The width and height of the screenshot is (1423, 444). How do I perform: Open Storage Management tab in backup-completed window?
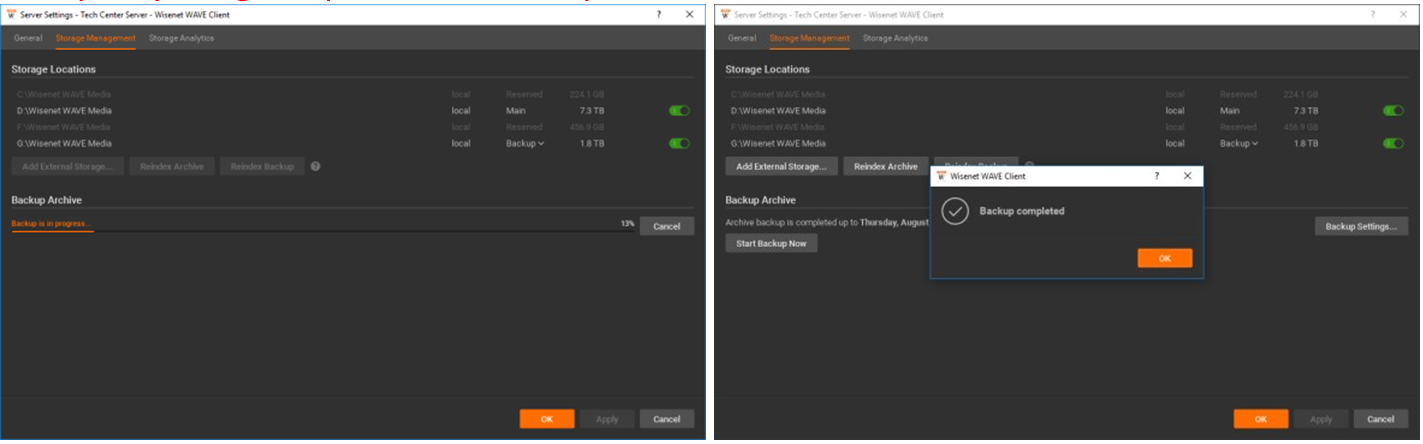(x=810, y=38)
